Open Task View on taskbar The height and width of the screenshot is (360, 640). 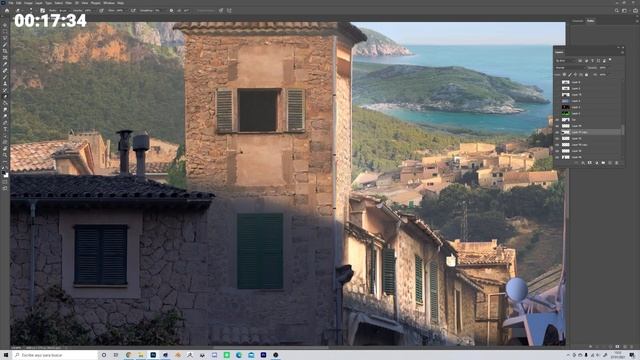116,355
